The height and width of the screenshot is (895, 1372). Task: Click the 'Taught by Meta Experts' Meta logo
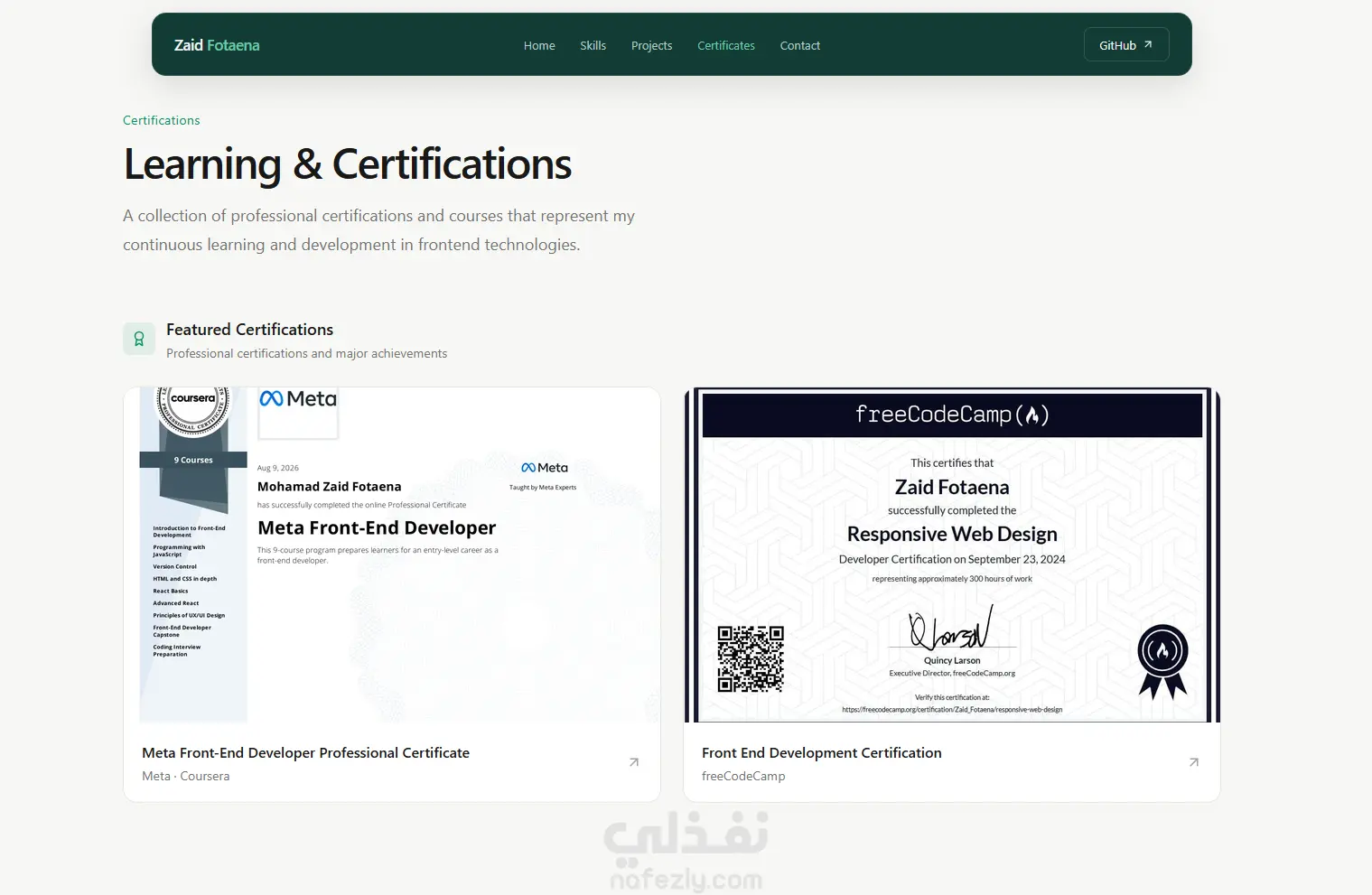pyautogui.click(x=545, y=468)
